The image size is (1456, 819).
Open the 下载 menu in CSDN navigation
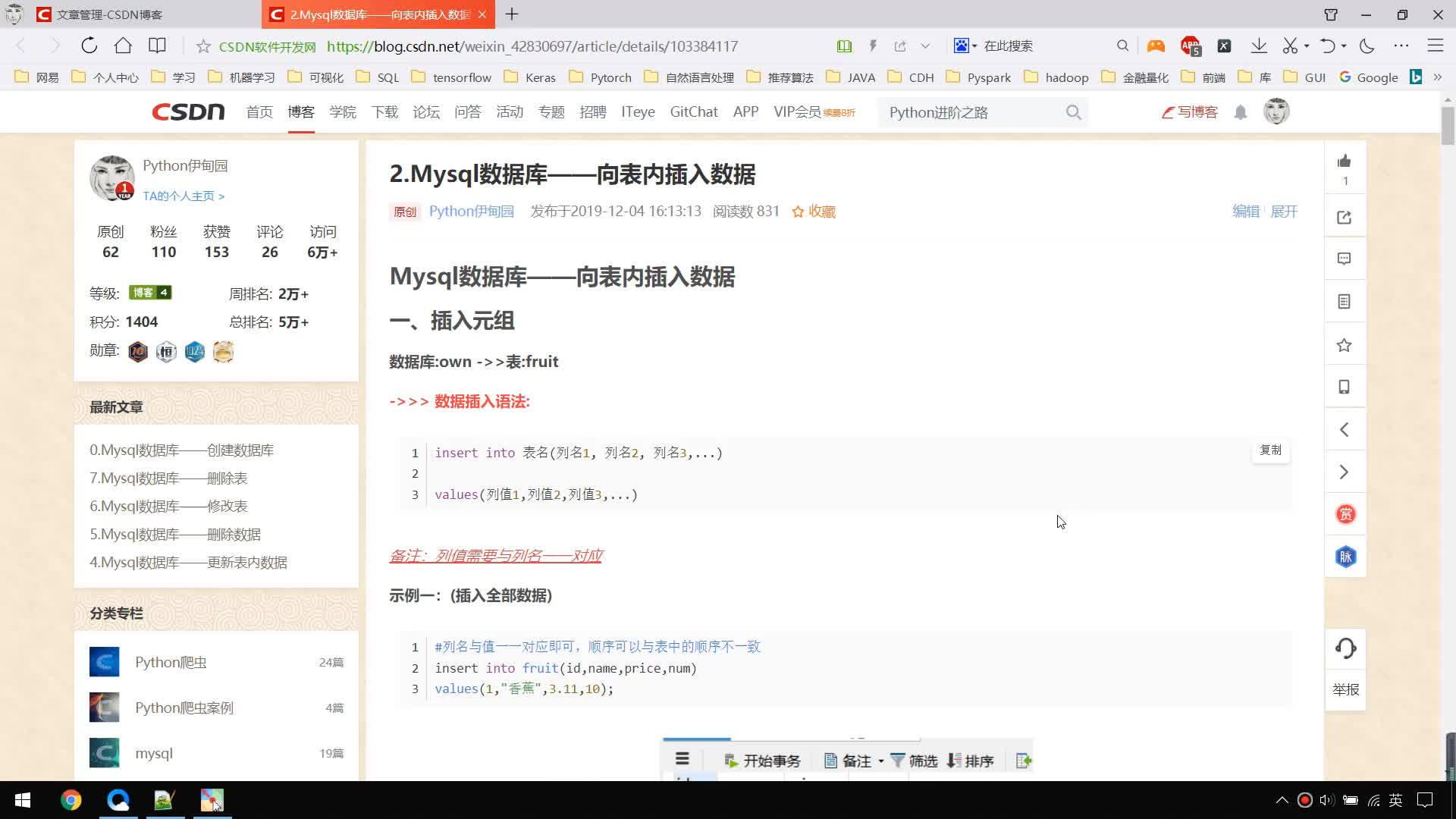(x=384, y=112)
